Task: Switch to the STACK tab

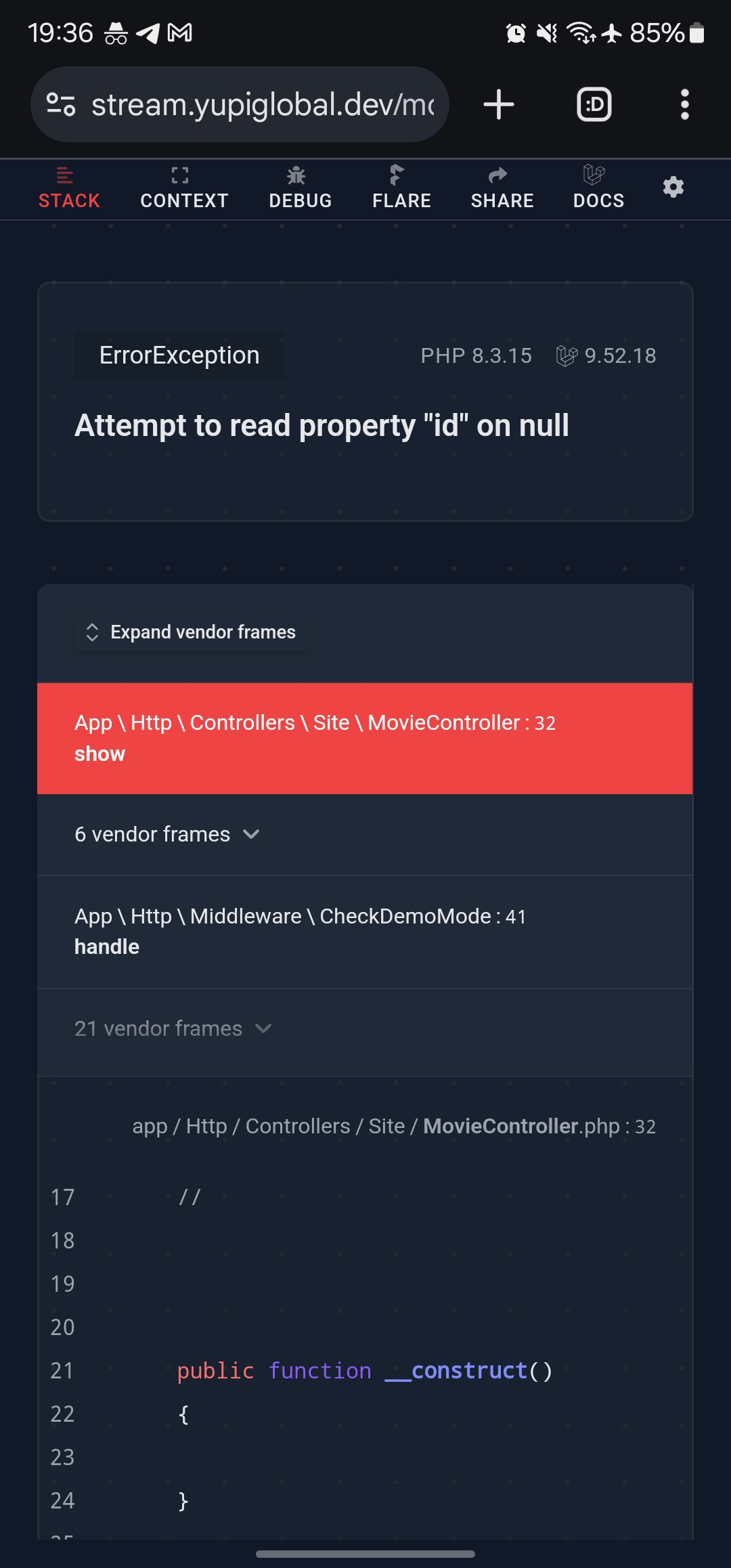Action: (x=69, y=188)
